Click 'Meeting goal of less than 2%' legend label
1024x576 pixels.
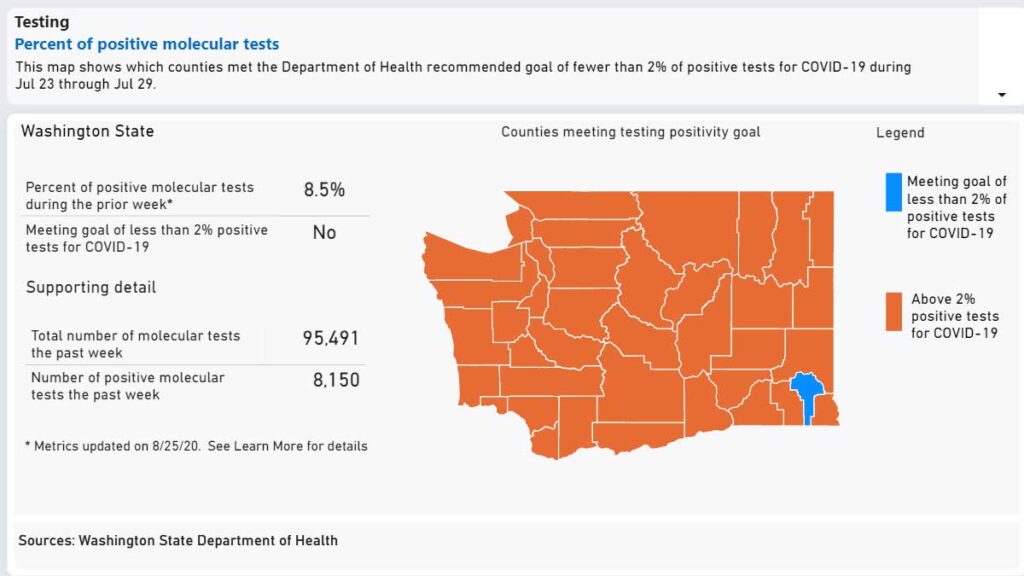click(956, 207)
